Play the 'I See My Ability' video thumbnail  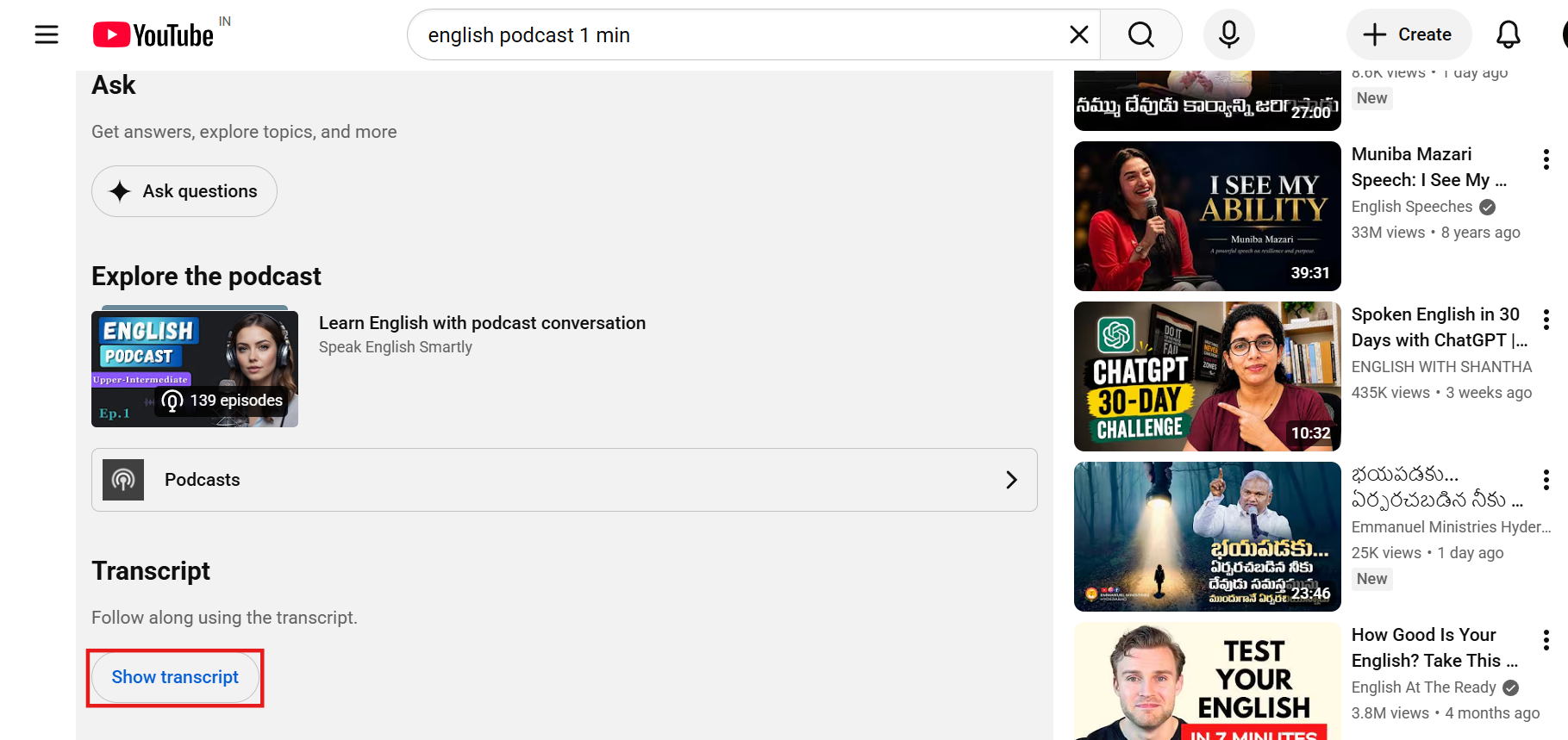tap(1207, 216)
